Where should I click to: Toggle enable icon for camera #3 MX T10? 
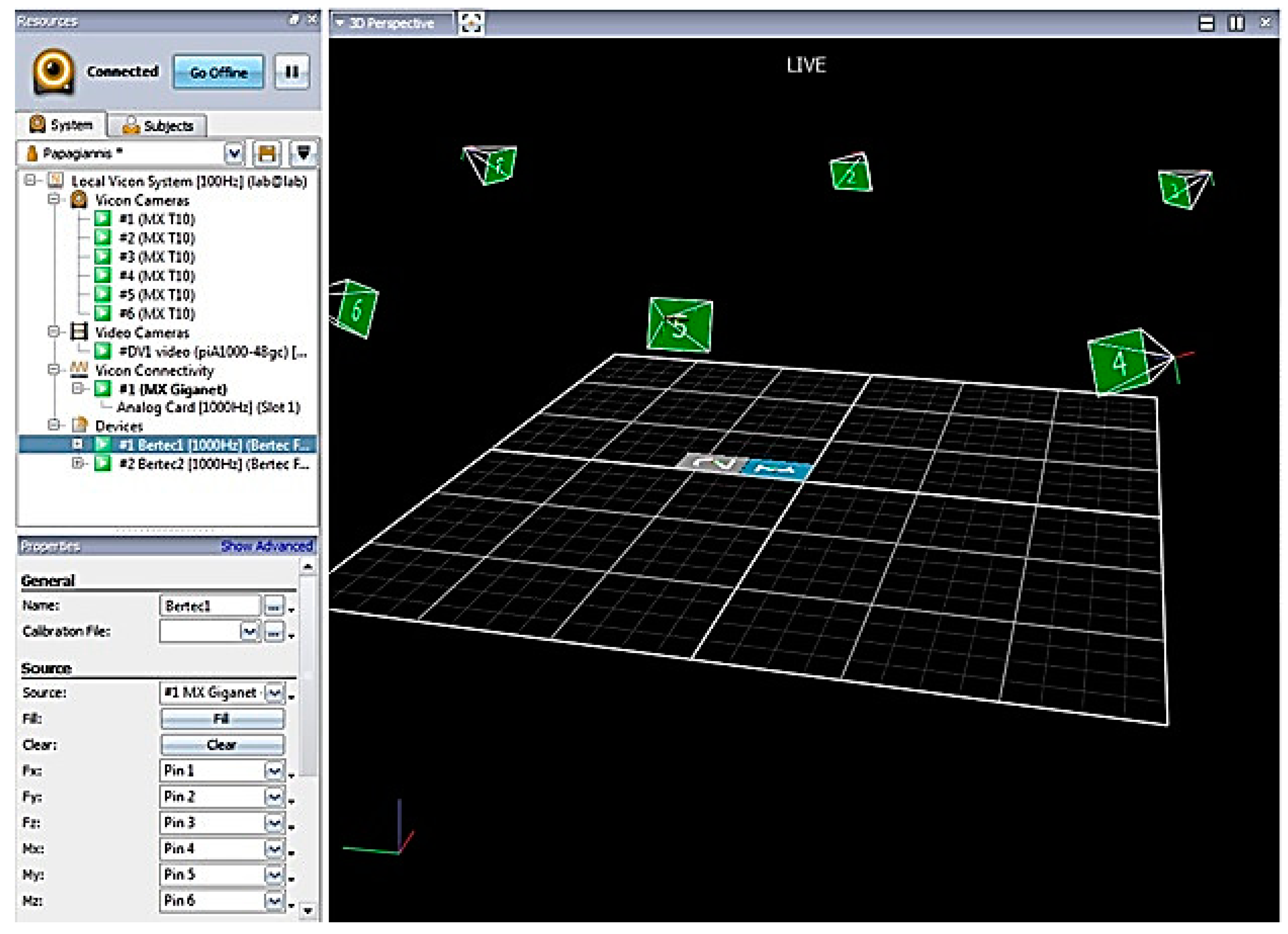[103, 256]
